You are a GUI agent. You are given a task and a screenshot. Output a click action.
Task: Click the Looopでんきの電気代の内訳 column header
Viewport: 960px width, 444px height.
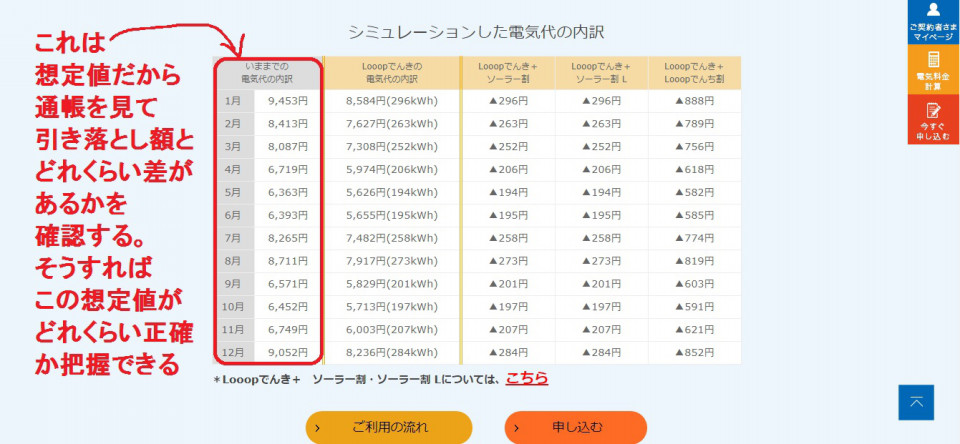[391, 72]
